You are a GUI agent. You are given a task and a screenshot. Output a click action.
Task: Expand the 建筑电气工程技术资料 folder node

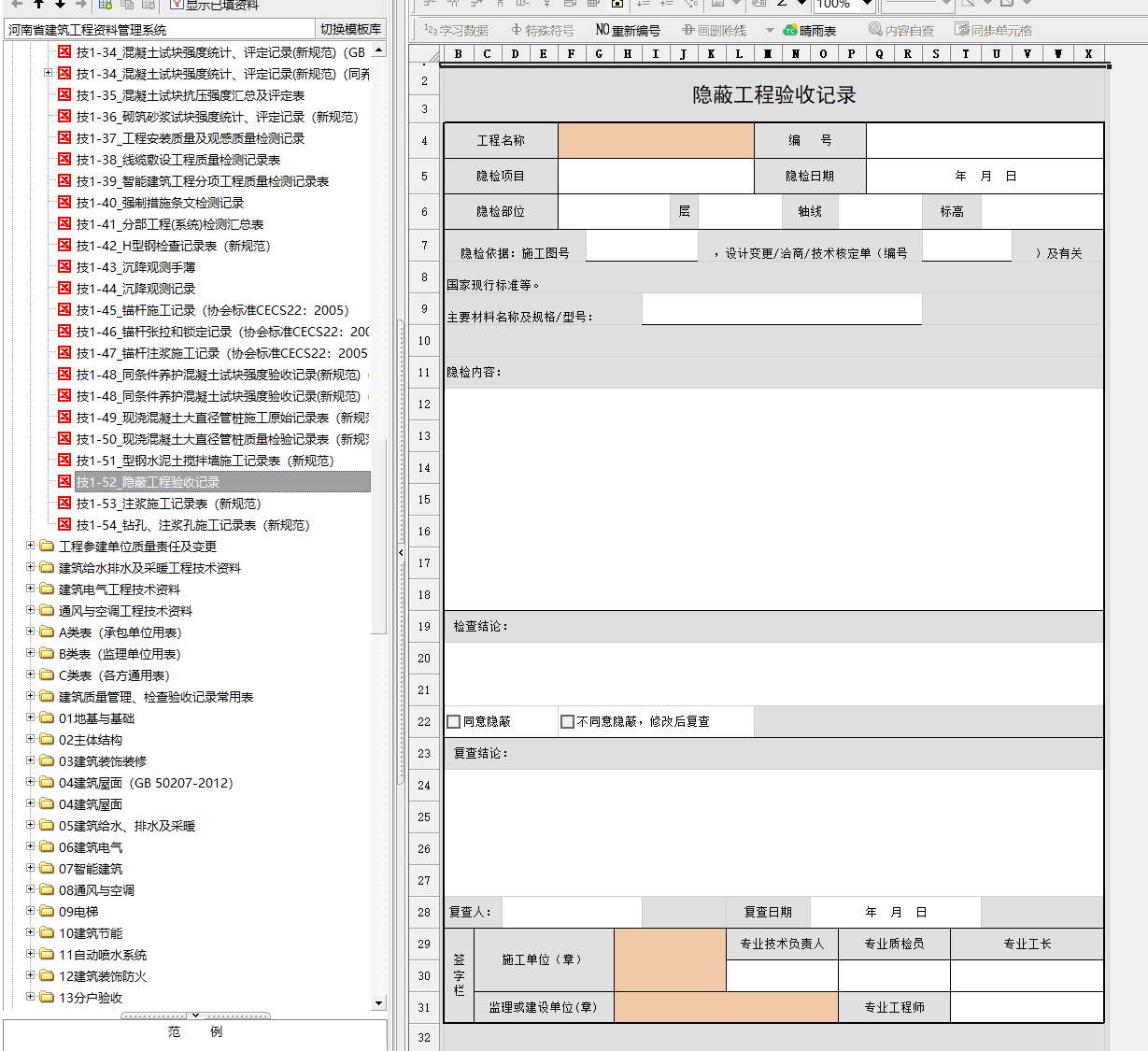click(x=31, y=589)
